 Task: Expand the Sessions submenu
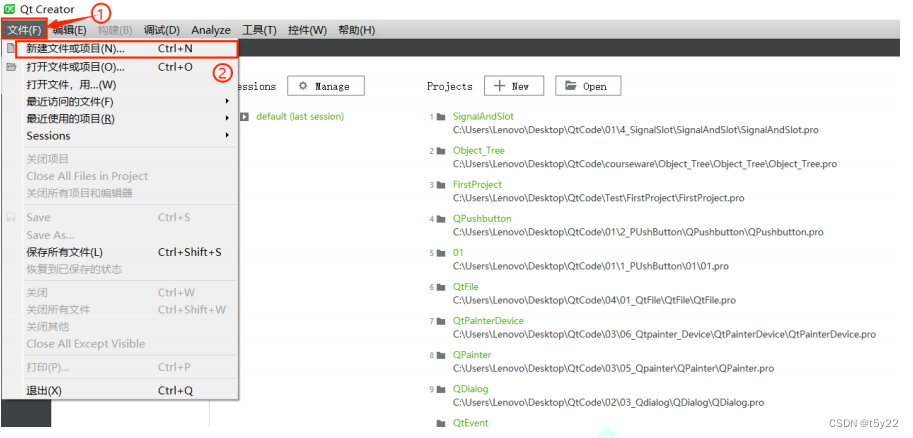[121, 136]
